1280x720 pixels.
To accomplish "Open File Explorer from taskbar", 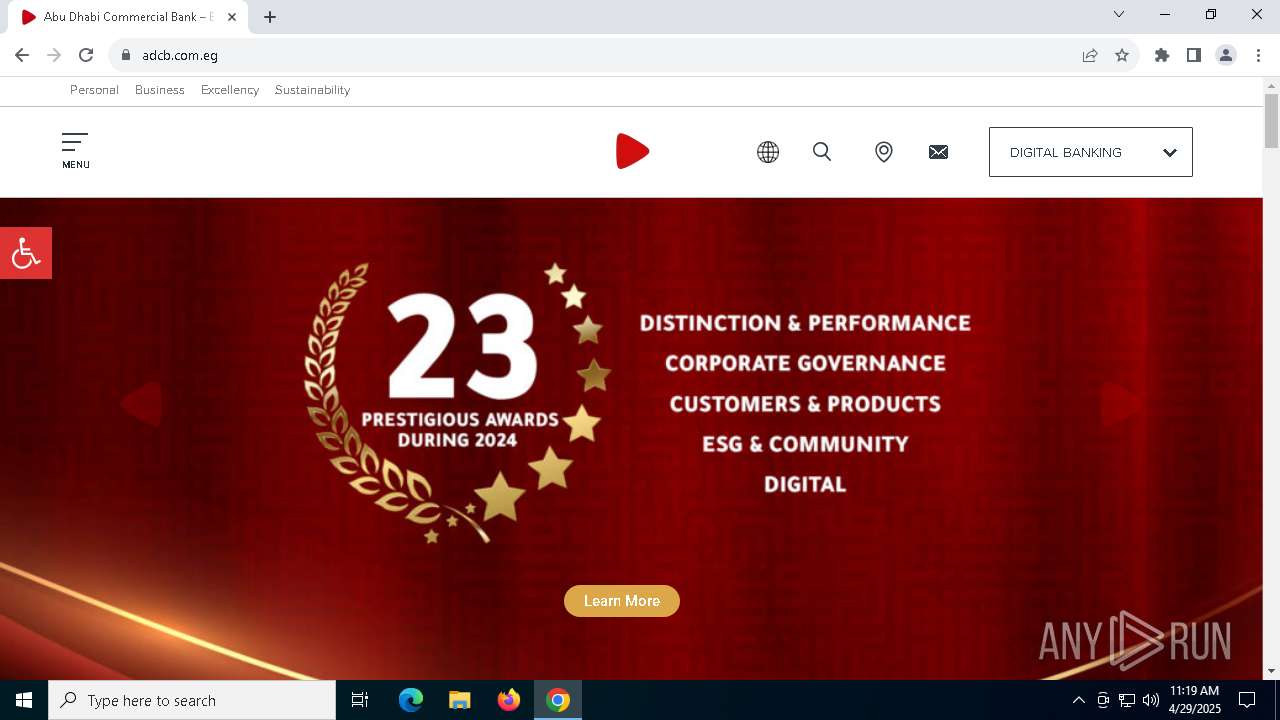I will (459, 700).
